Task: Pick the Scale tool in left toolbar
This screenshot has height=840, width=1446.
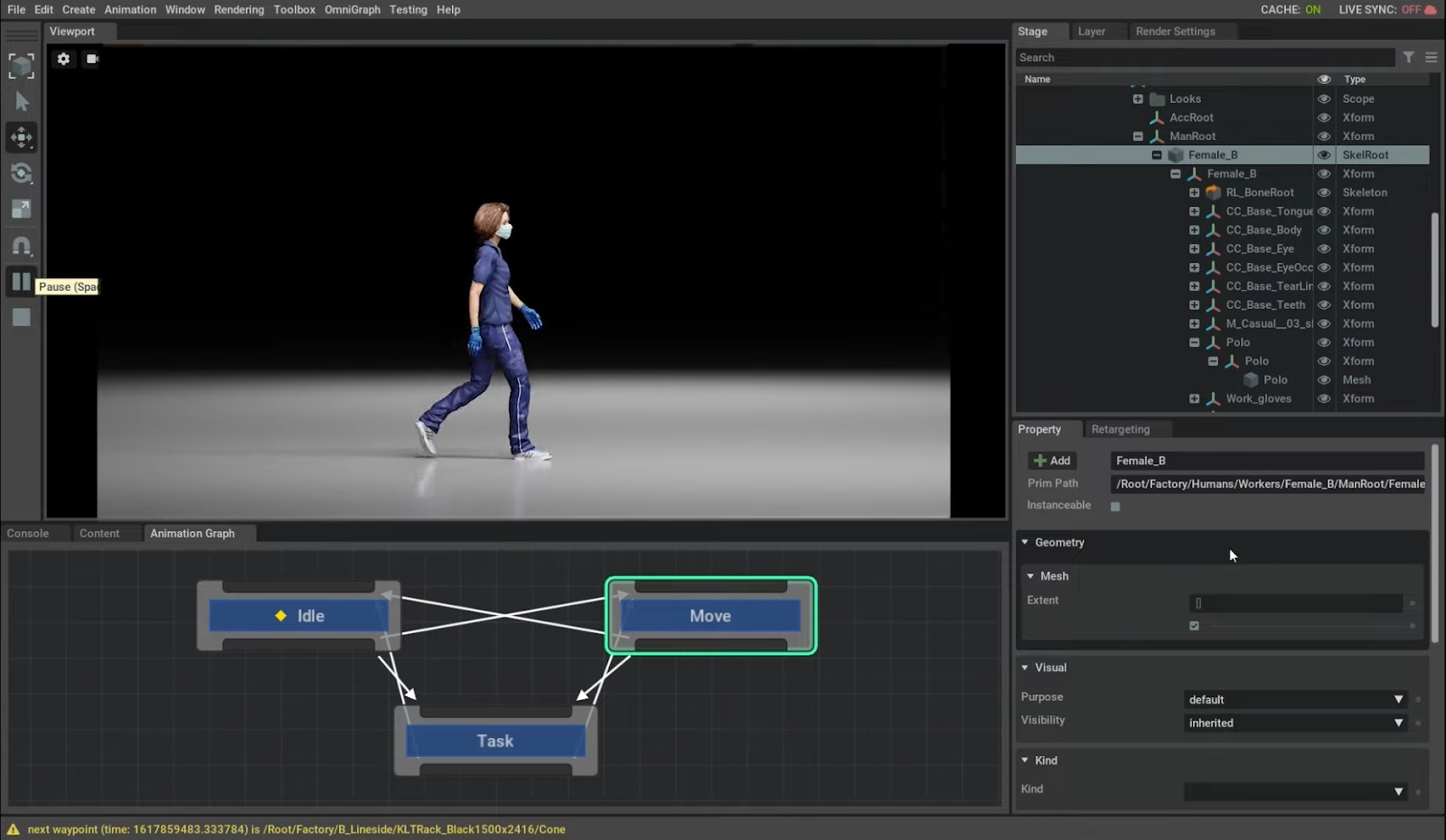Action: coord(22,210)
